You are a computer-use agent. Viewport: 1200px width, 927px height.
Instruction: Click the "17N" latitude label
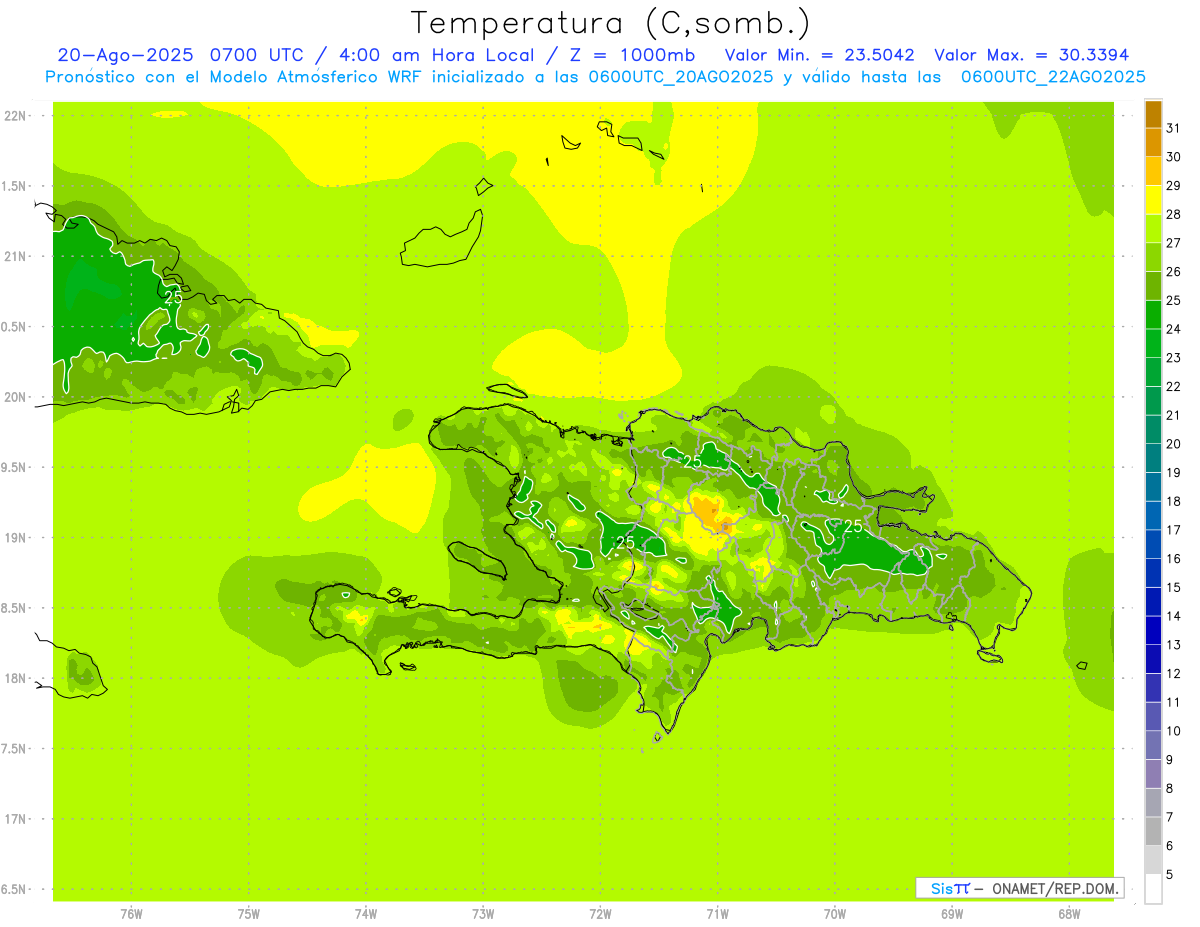point(14,819)
